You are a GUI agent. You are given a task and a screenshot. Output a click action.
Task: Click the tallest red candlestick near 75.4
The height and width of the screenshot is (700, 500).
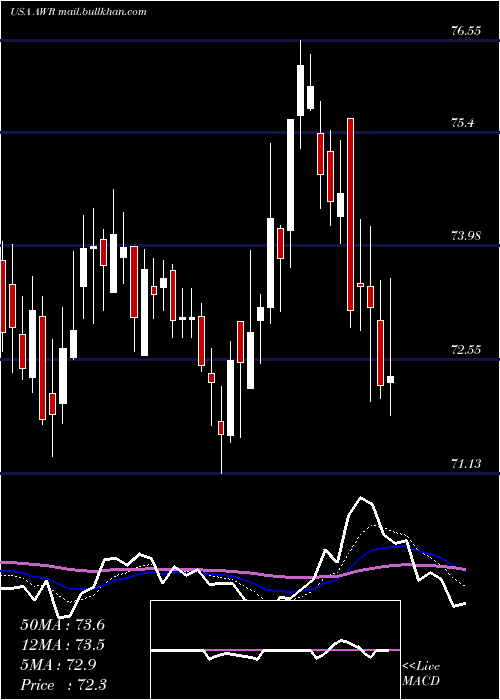(x=350, y=214)
